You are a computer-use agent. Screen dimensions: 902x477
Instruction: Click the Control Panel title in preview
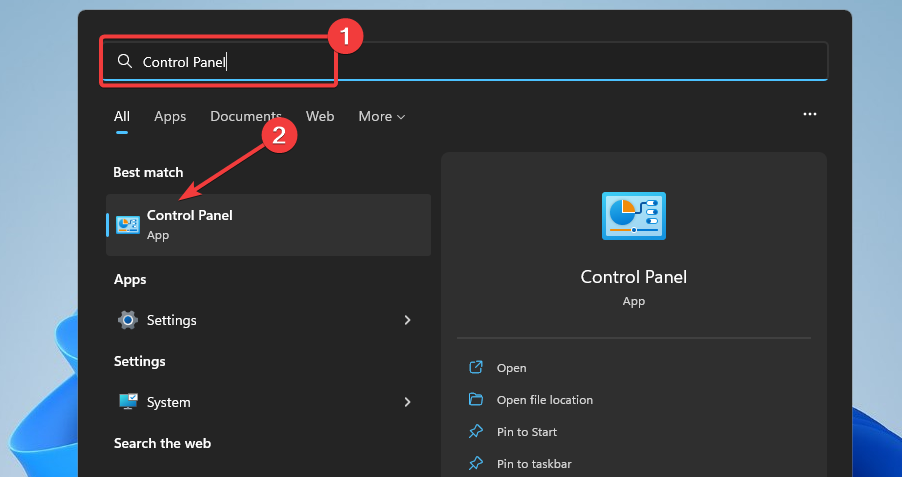click(633, 277)
